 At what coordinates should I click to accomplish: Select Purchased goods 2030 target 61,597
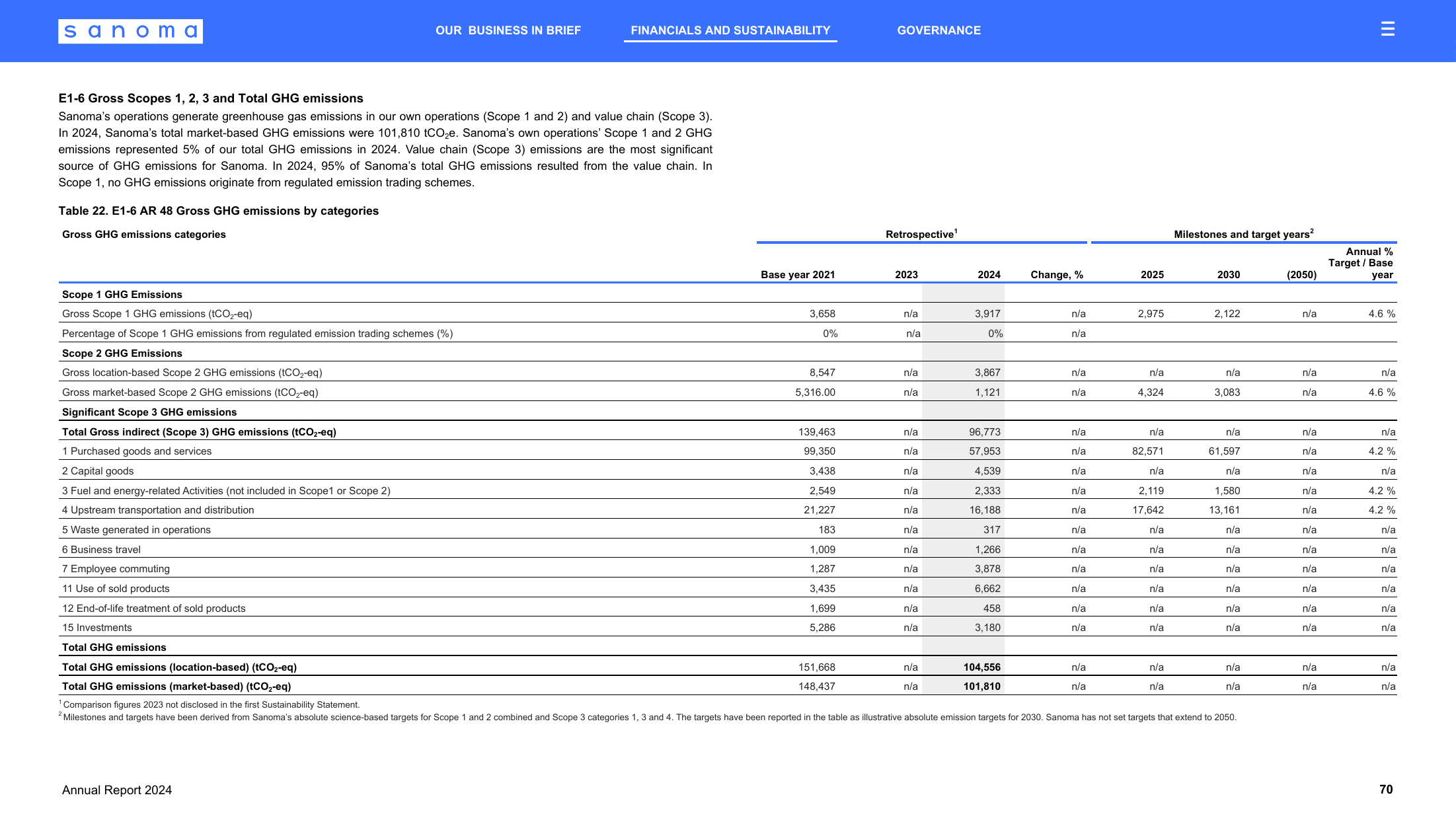(1223, 451)
